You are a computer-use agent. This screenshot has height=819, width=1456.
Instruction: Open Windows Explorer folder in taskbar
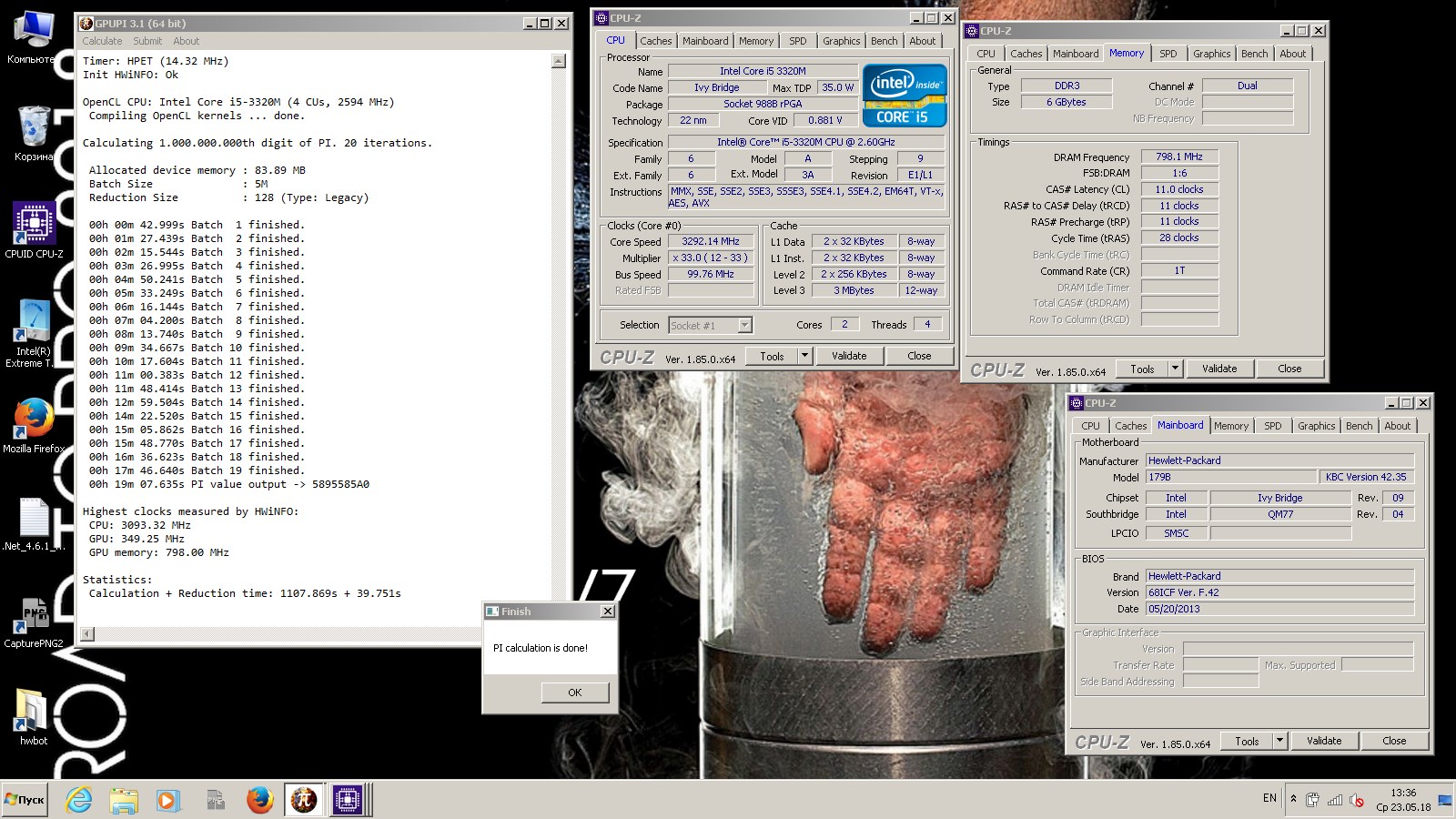pos(124,800)
